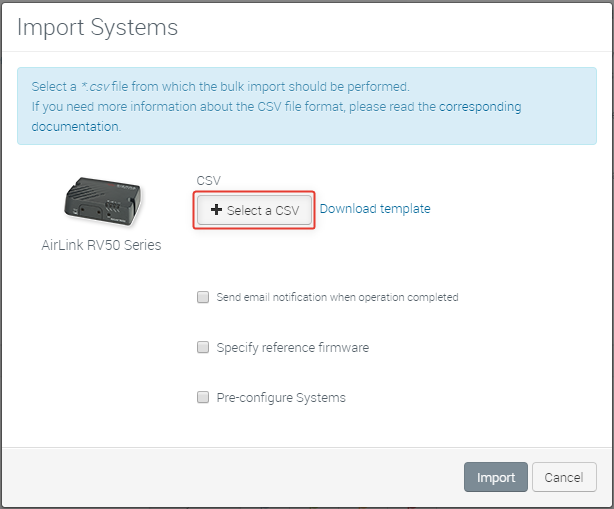This screenshot has width=614, height=509.
Task: Click the Send email notification label text
Action: (337, 297)
